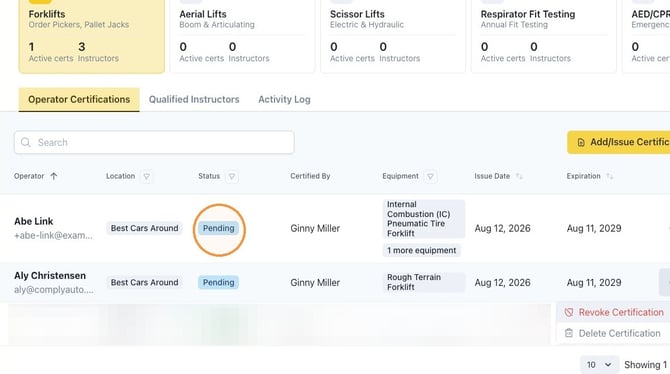The width and height of the screenshot is (670, 374).
Task: Choose Delete Certification from the menu
Action: click(613, 333)
